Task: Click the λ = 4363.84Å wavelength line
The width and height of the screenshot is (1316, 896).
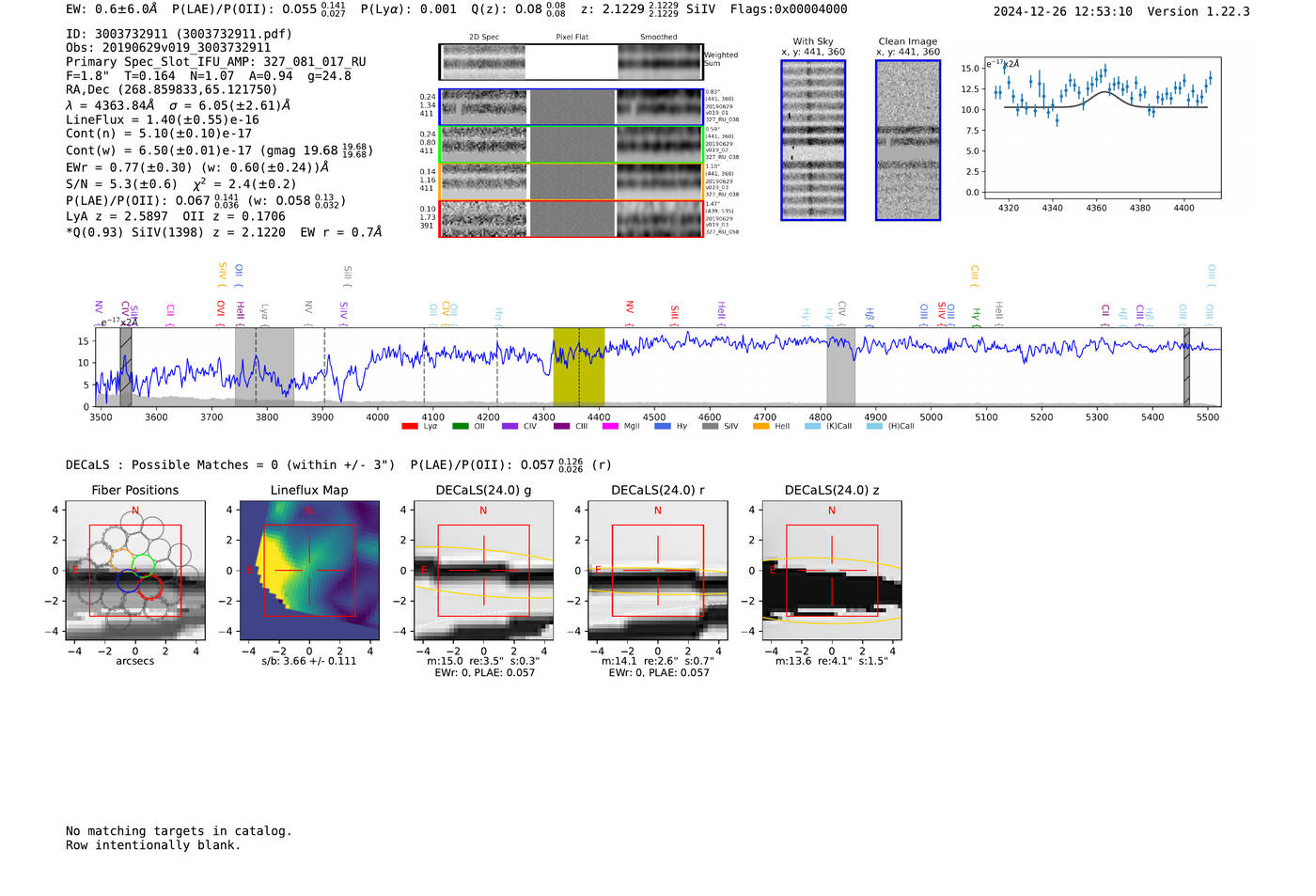Action: 179,105
